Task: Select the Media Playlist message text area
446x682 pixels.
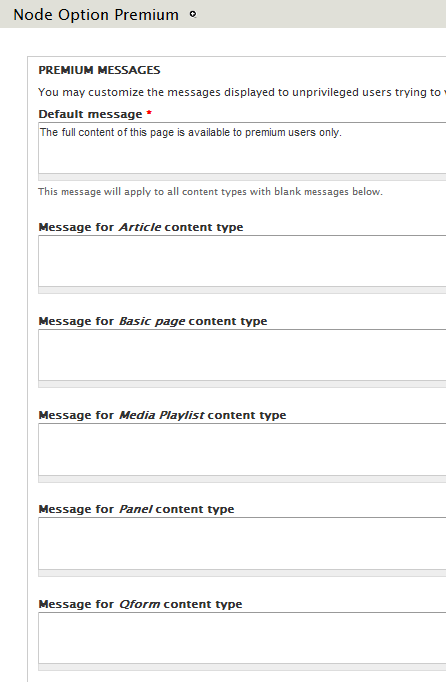Action: click(242, 449)
